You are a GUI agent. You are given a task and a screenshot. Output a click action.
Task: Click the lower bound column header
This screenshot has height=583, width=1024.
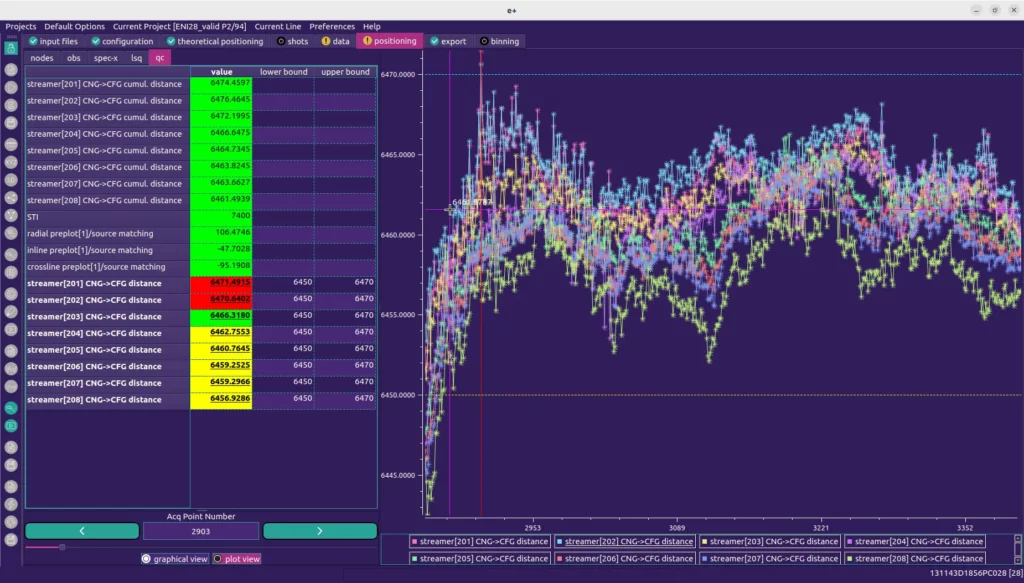tap(283, 72)
